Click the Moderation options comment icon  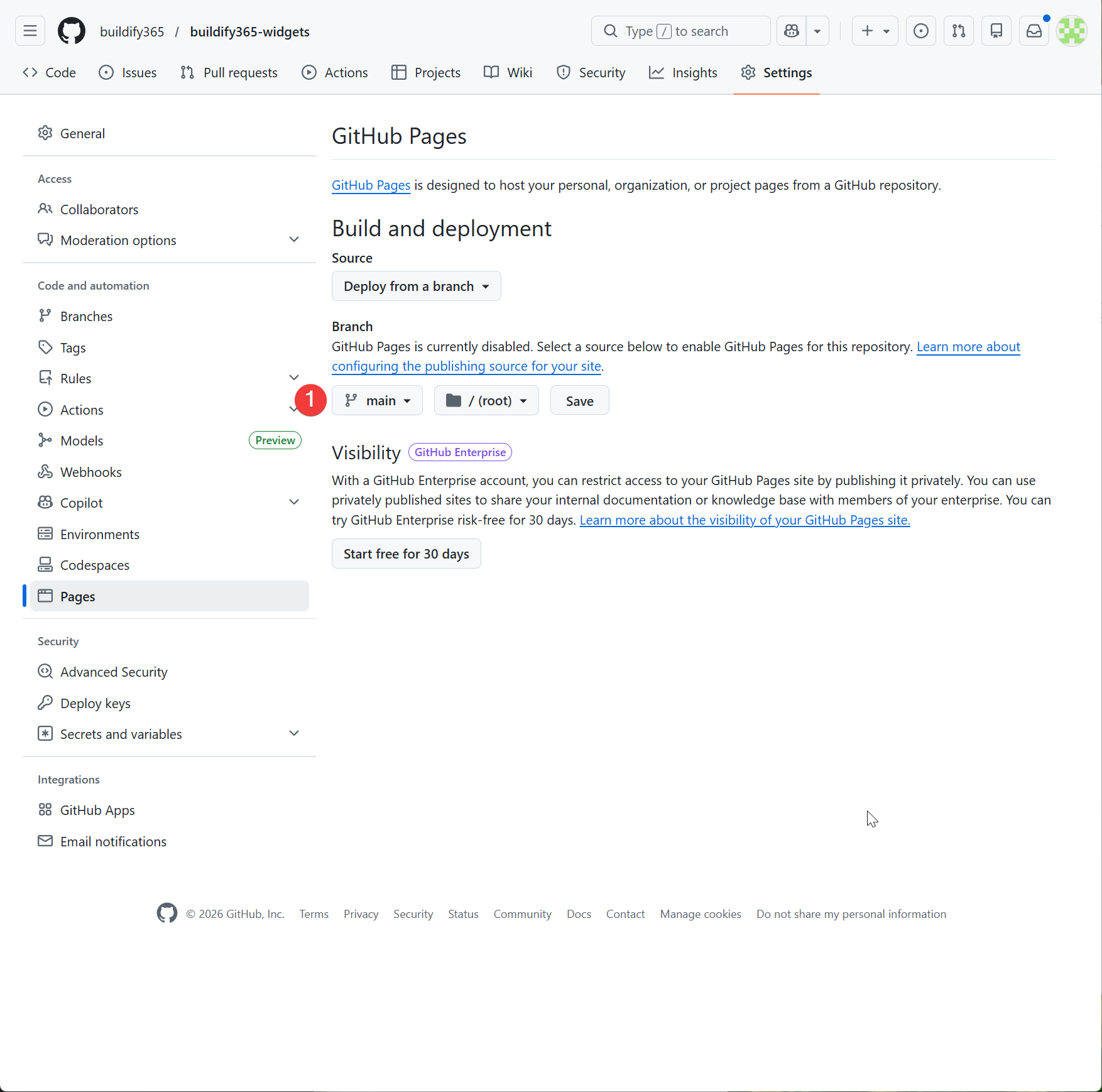coord(45,240)
